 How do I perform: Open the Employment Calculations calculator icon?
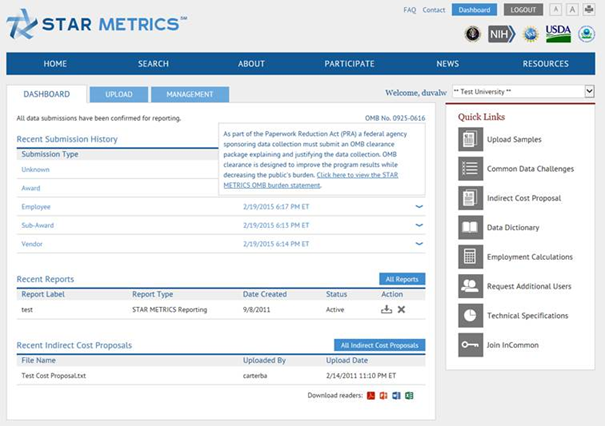(470, 257)
